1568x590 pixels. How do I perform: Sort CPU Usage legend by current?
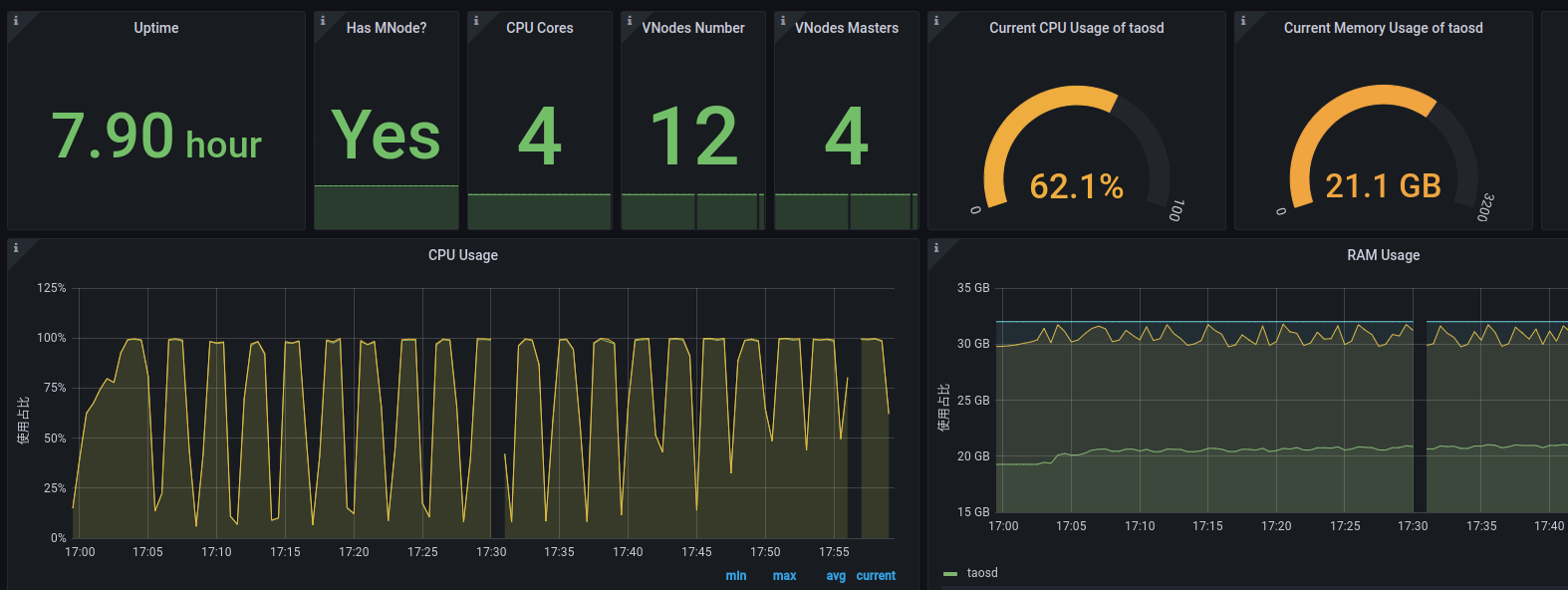(876, 576)
